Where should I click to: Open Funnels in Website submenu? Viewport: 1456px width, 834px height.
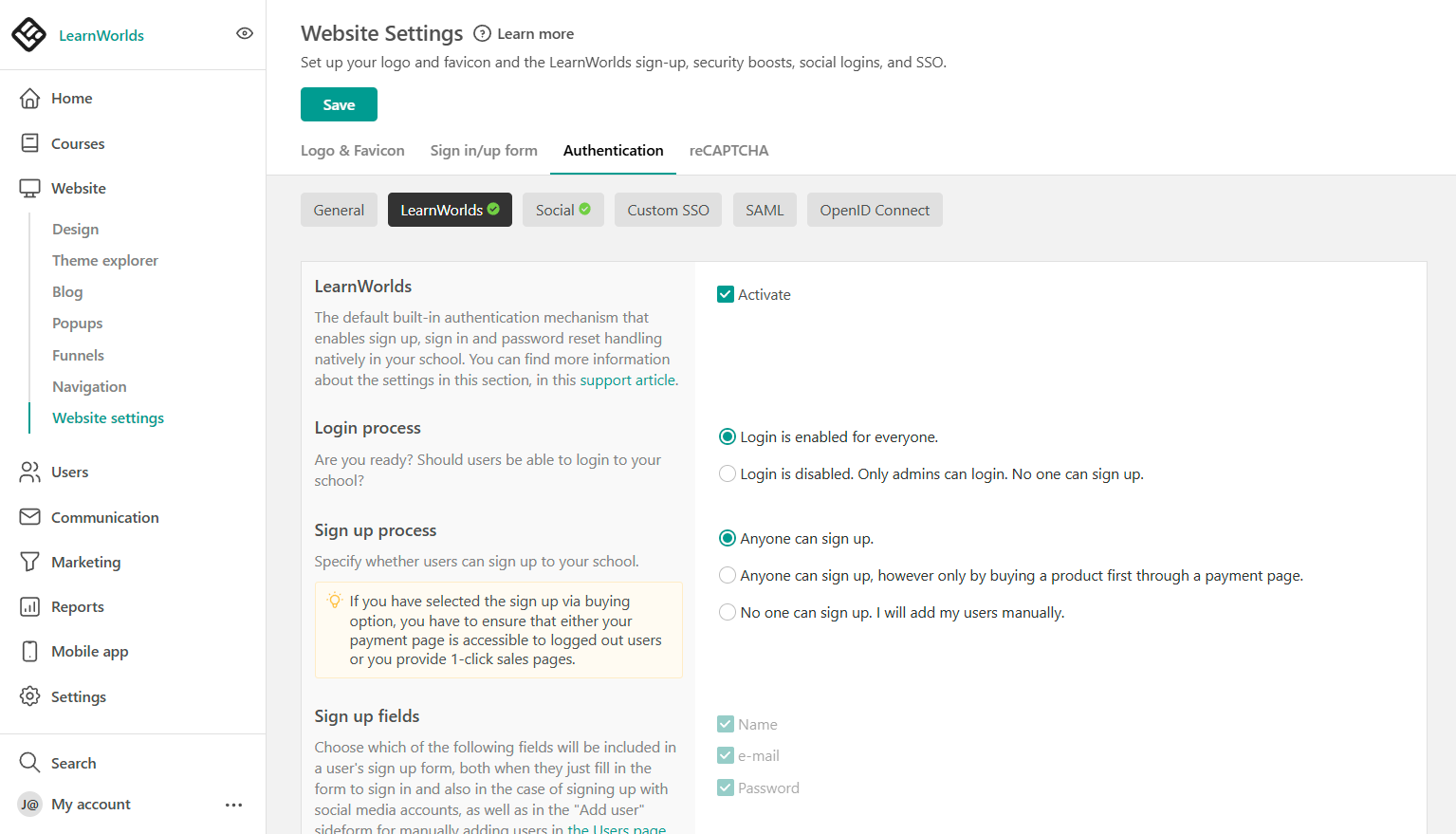[x=79, y=355]
